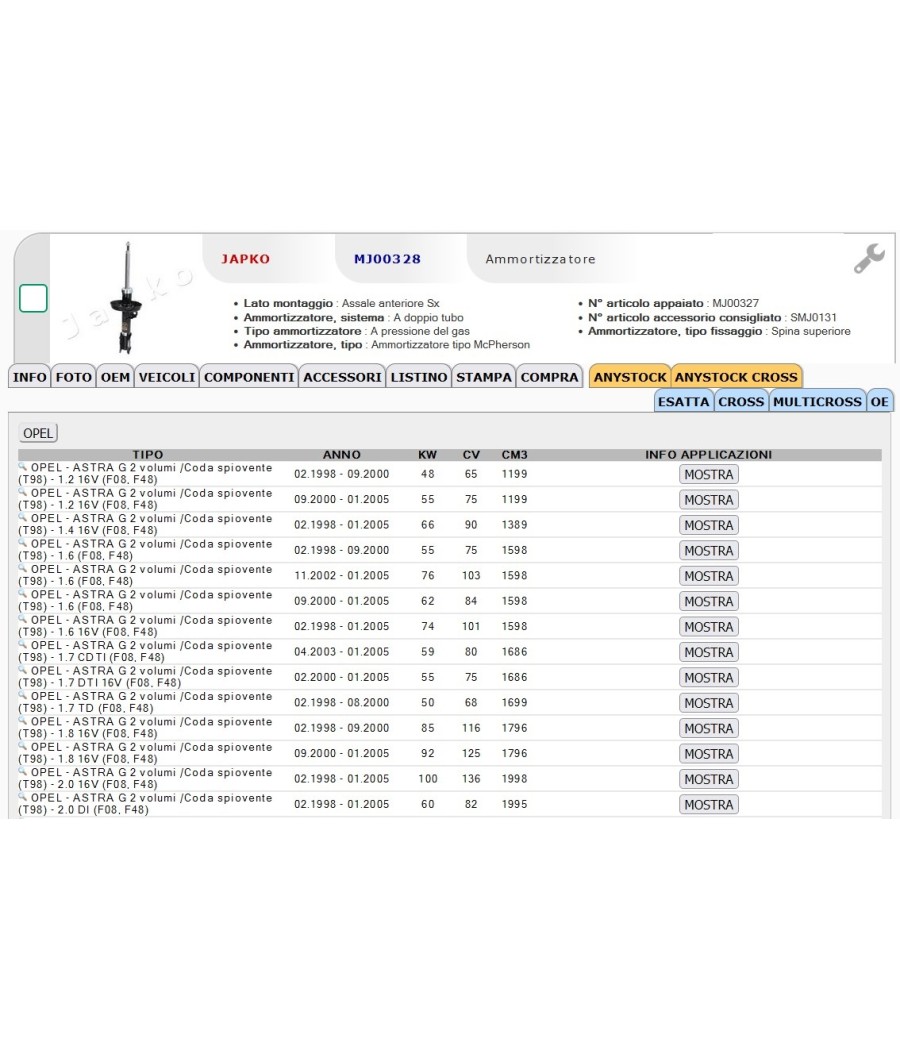Click the Ammortizzatore product title

pos(540,259)
